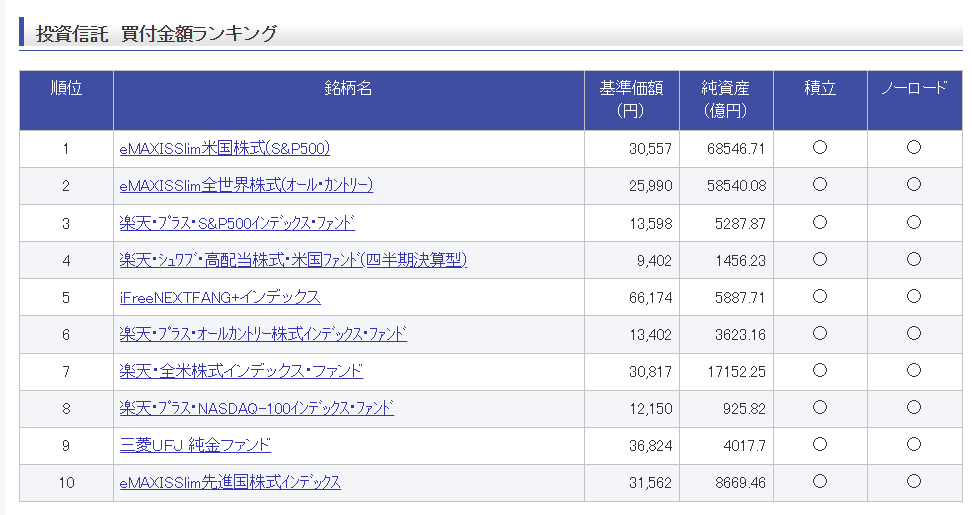Click the ノーロード column header

pyautogui.click(x=914, y=100)
